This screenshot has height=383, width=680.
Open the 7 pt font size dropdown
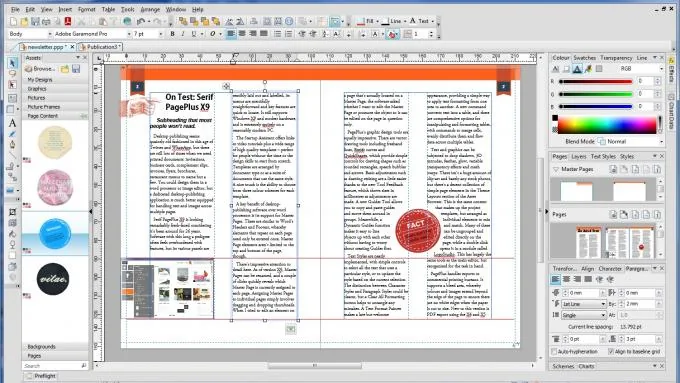pos(161,34)
